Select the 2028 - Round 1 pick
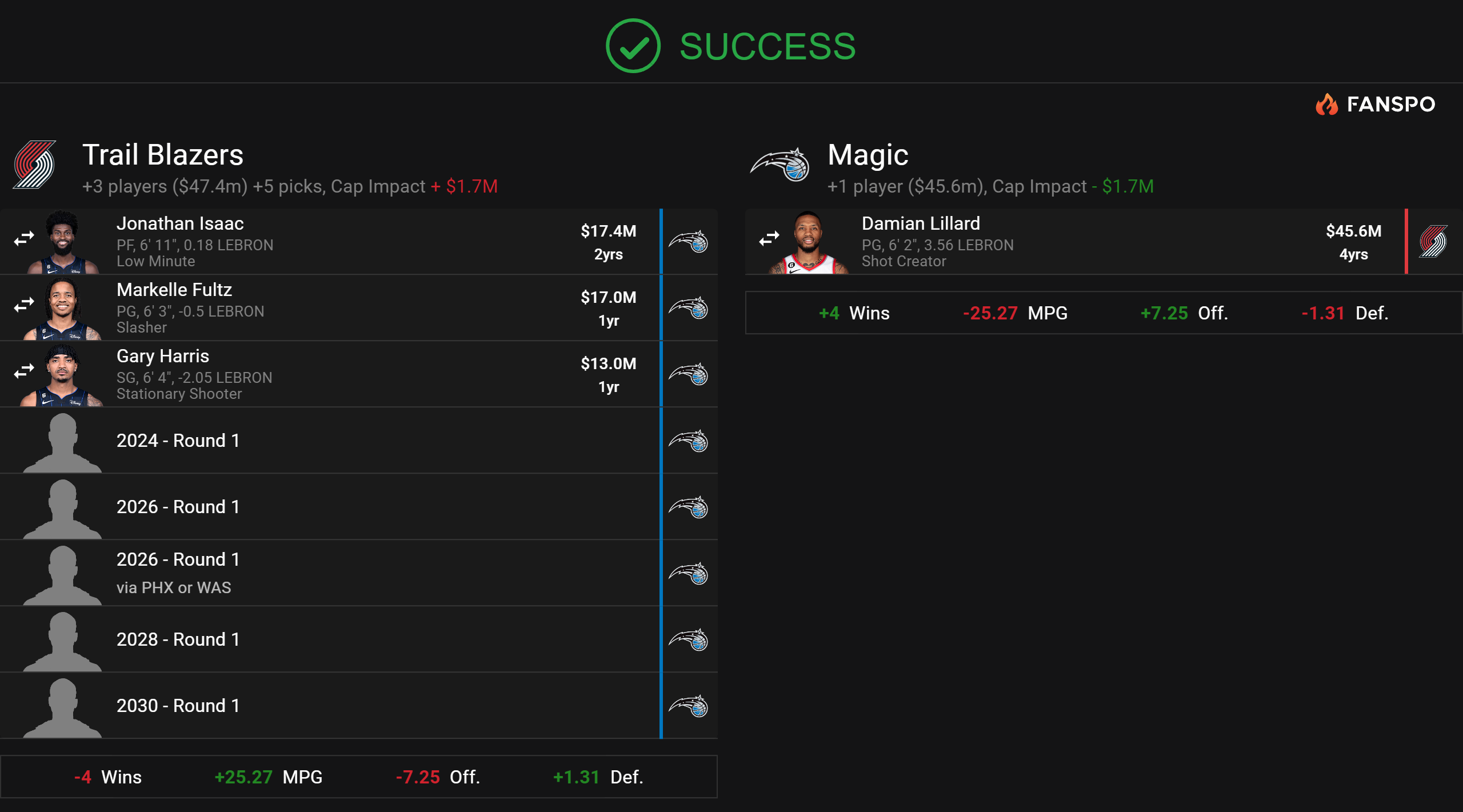 [178, 639]
